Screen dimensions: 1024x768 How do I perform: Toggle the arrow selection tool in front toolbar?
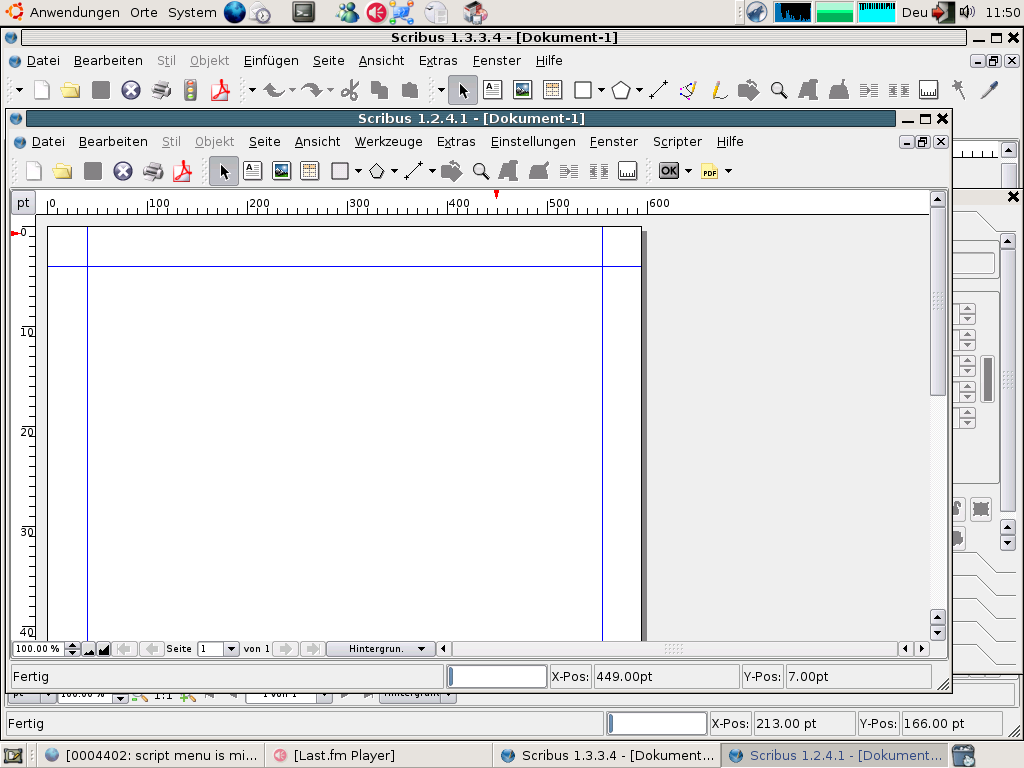[224, 171]
